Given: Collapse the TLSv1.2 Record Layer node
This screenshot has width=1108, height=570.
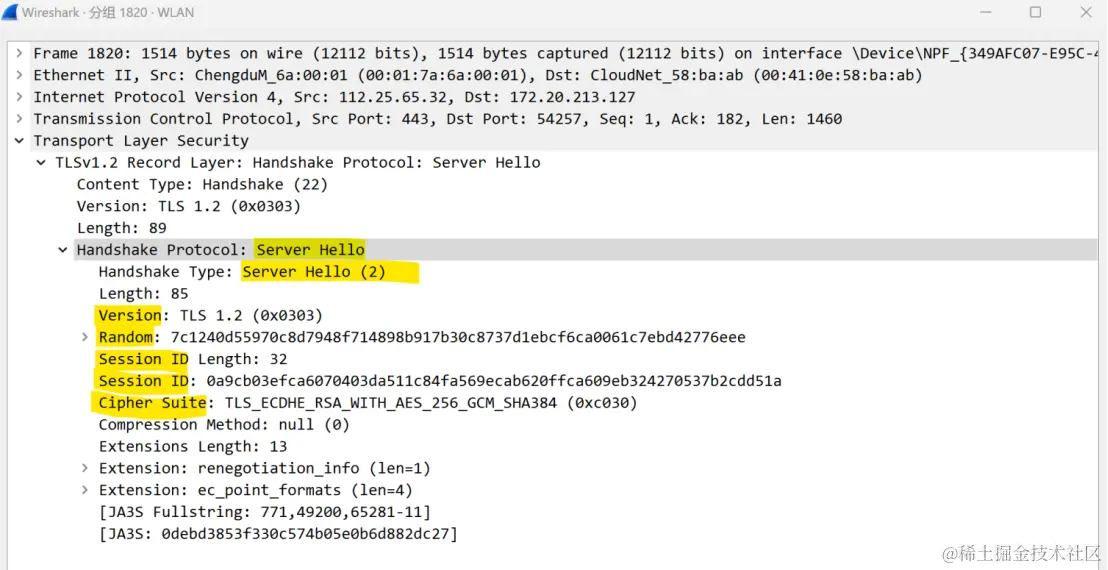Looking at the screenshot, I should click(41, 163).
